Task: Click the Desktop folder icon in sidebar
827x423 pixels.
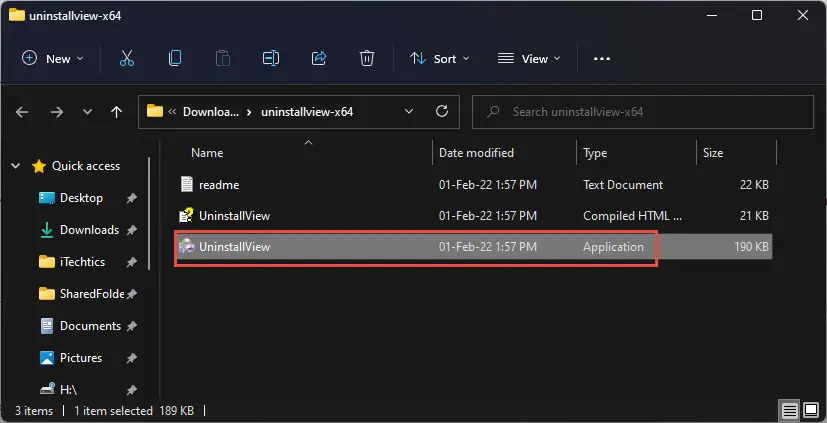Action: [x=46, y=198]
